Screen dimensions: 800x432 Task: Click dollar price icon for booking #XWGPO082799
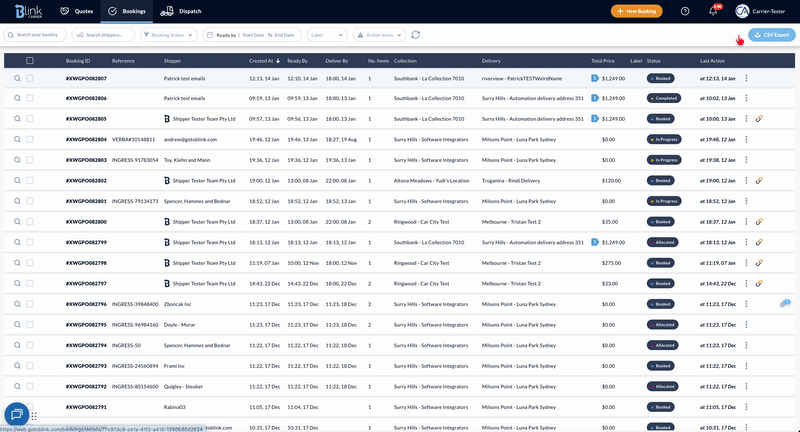tap(595, 242)
